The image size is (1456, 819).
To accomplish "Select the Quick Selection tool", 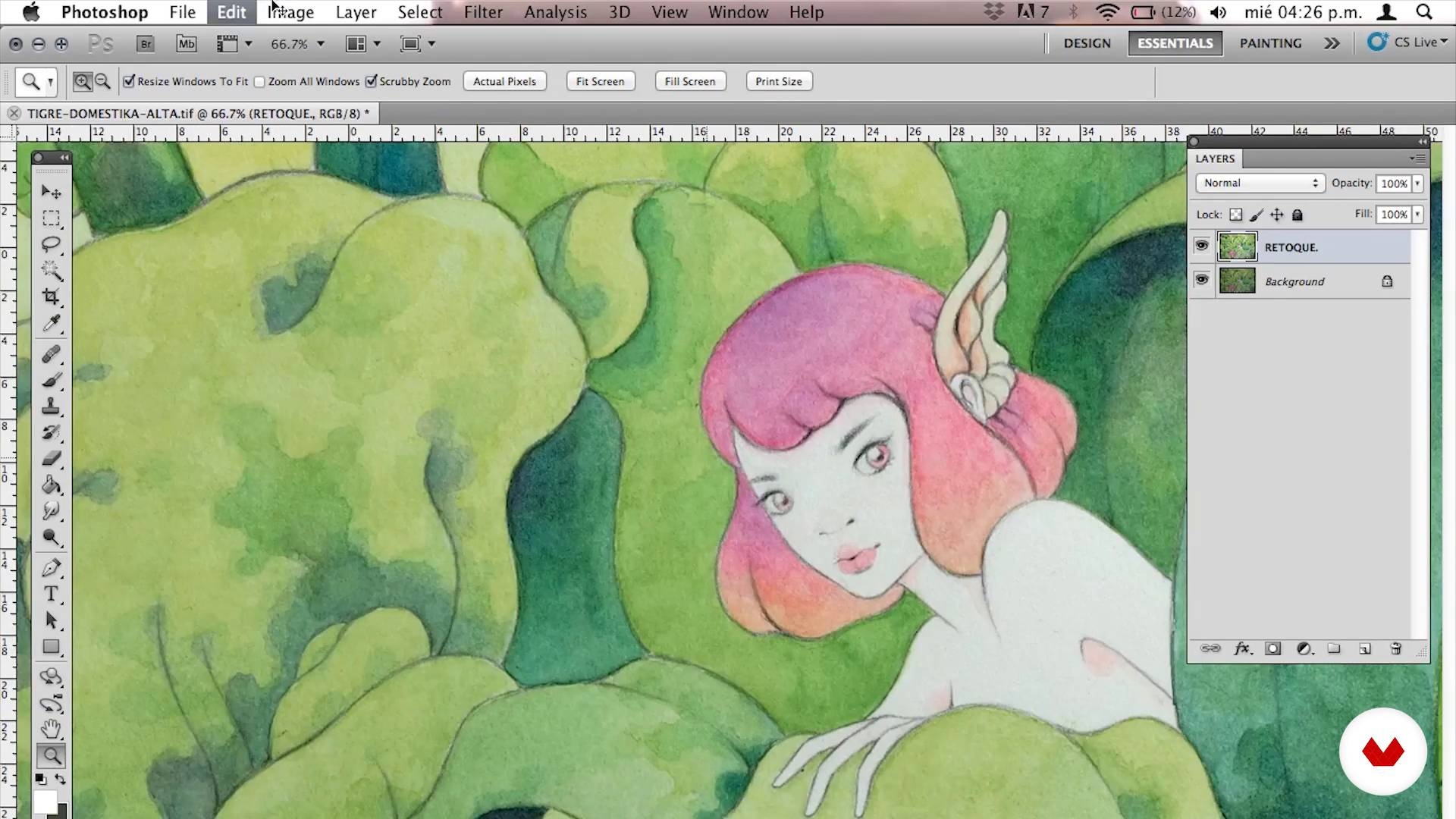I will point(51,271).
